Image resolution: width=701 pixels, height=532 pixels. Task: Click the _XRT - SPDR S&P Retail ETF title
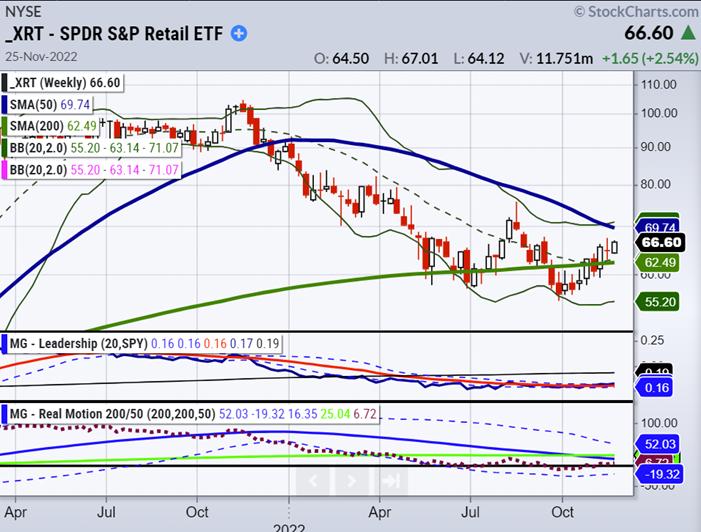114,33
